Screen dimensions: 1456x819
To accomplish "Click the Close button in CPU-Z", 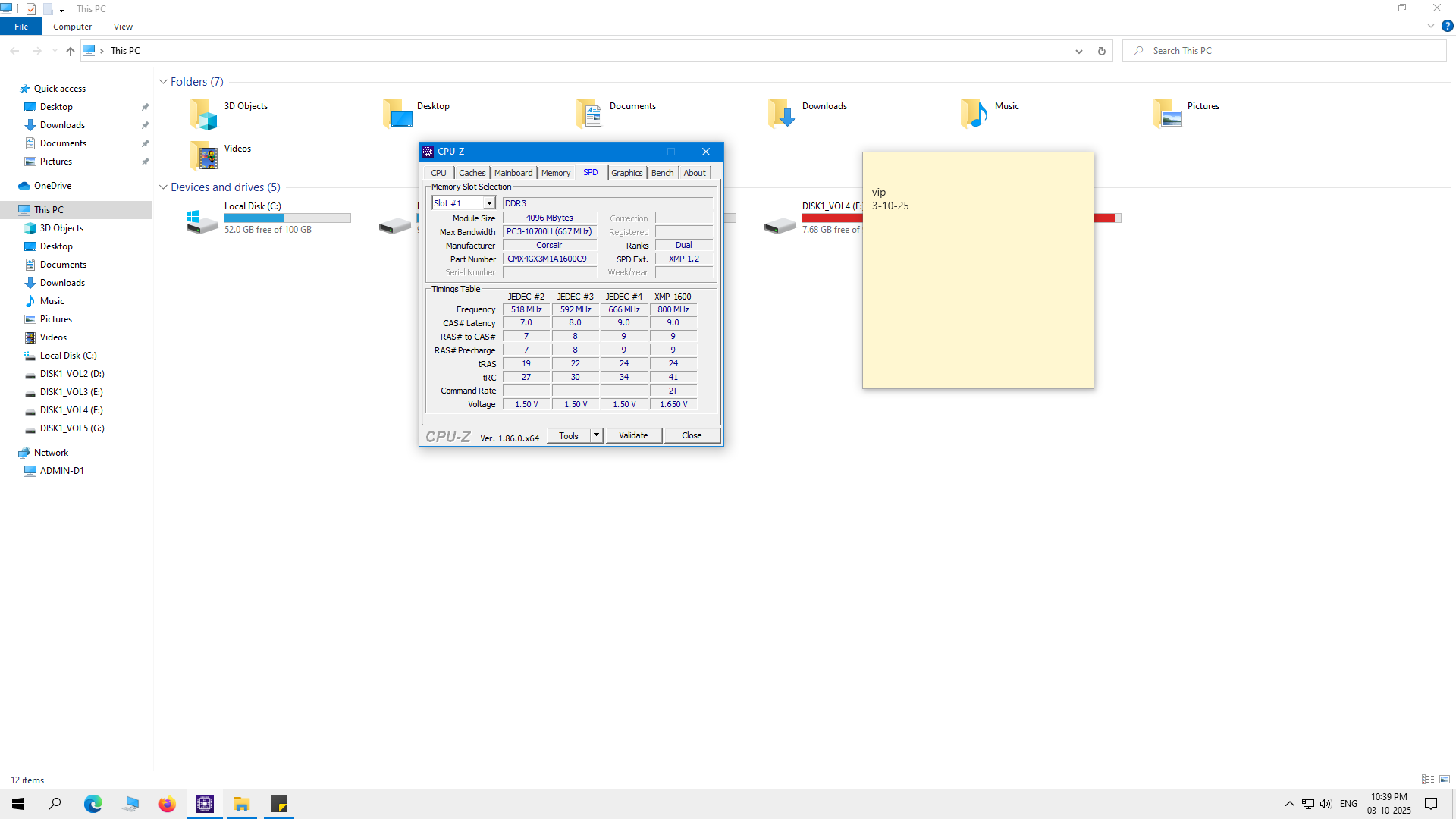I will [x=692, y=435].
